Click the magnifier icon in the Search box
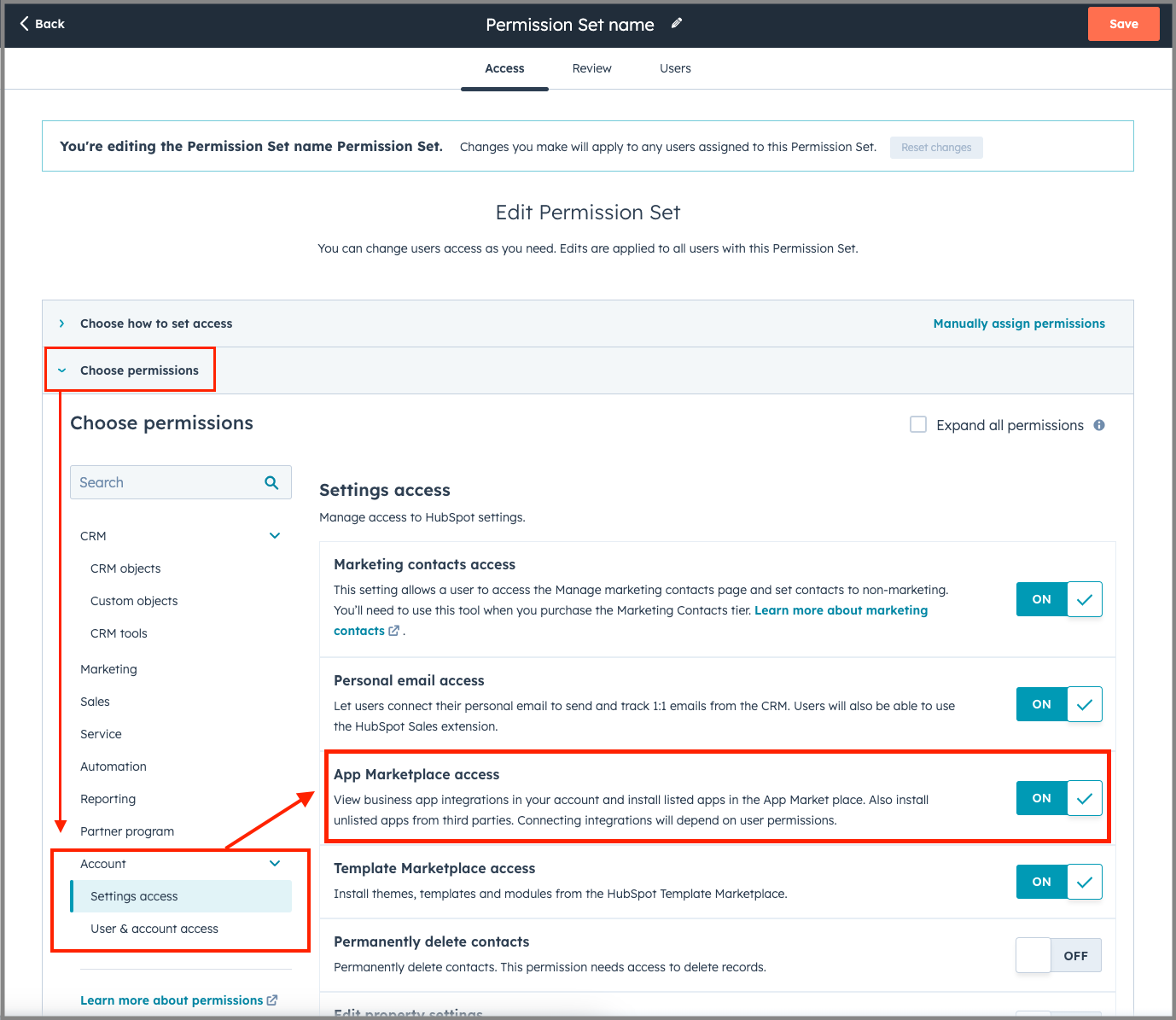This screenshot has width=1176, height=1020. (271, 482)
